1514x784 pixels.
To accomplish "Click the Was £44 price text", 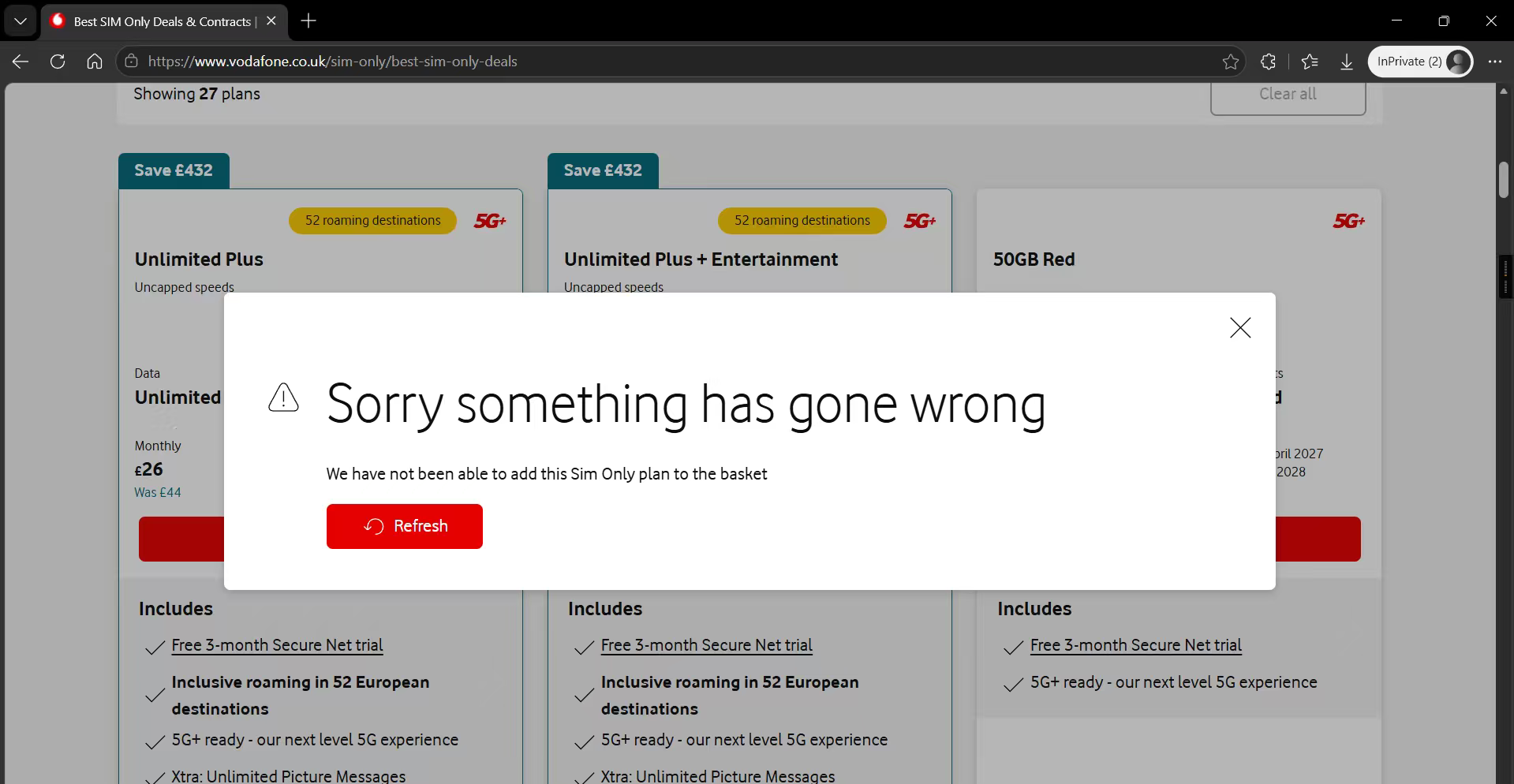I will 158,492.
